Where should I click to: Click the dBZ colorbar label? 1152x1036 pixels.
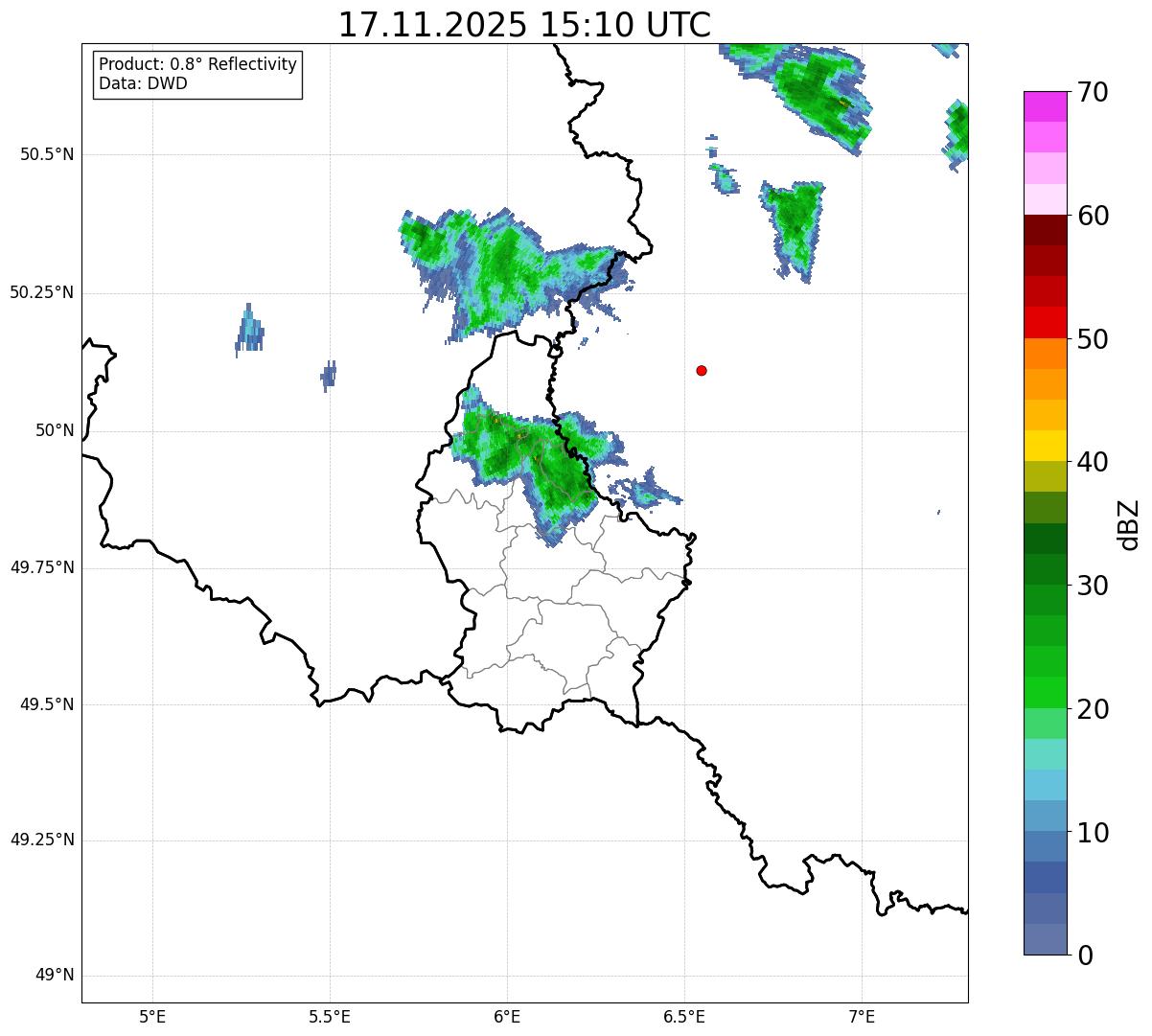click(1129, 524)
